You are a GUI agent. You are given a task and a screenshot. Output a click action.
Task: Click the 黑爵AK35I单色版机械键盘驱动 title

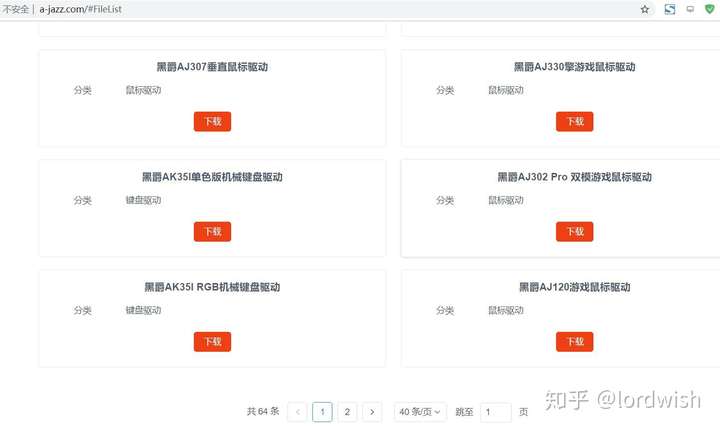[212, 177]
